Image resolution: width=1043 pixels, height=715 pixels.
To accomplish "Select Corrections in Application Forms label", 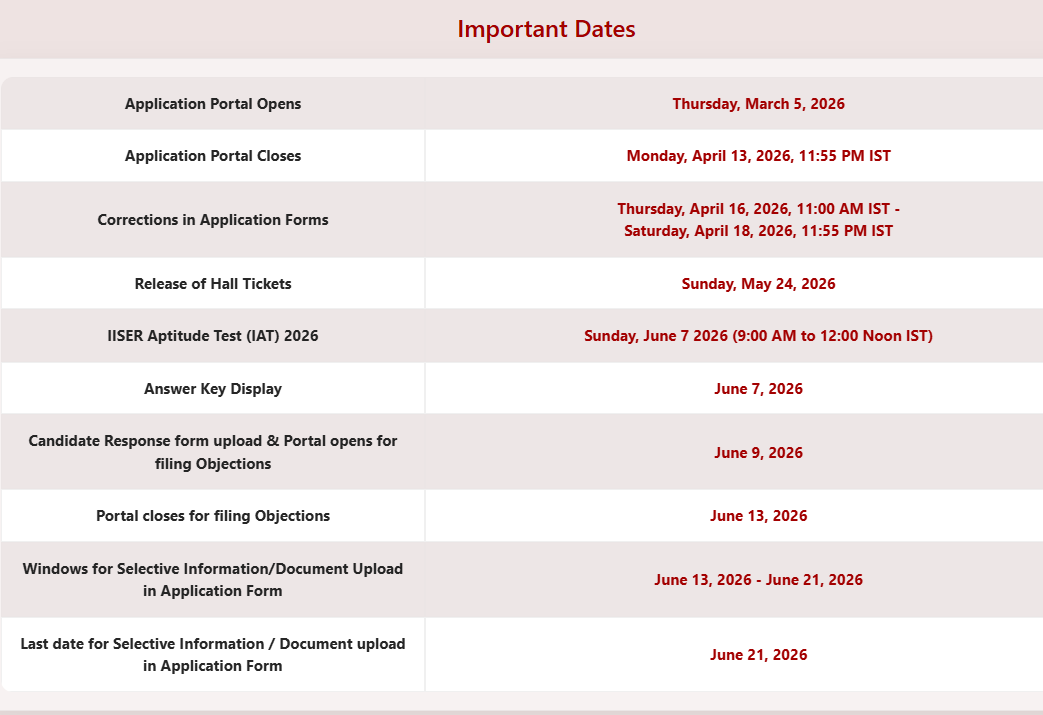I will click(x=213, y=219).
